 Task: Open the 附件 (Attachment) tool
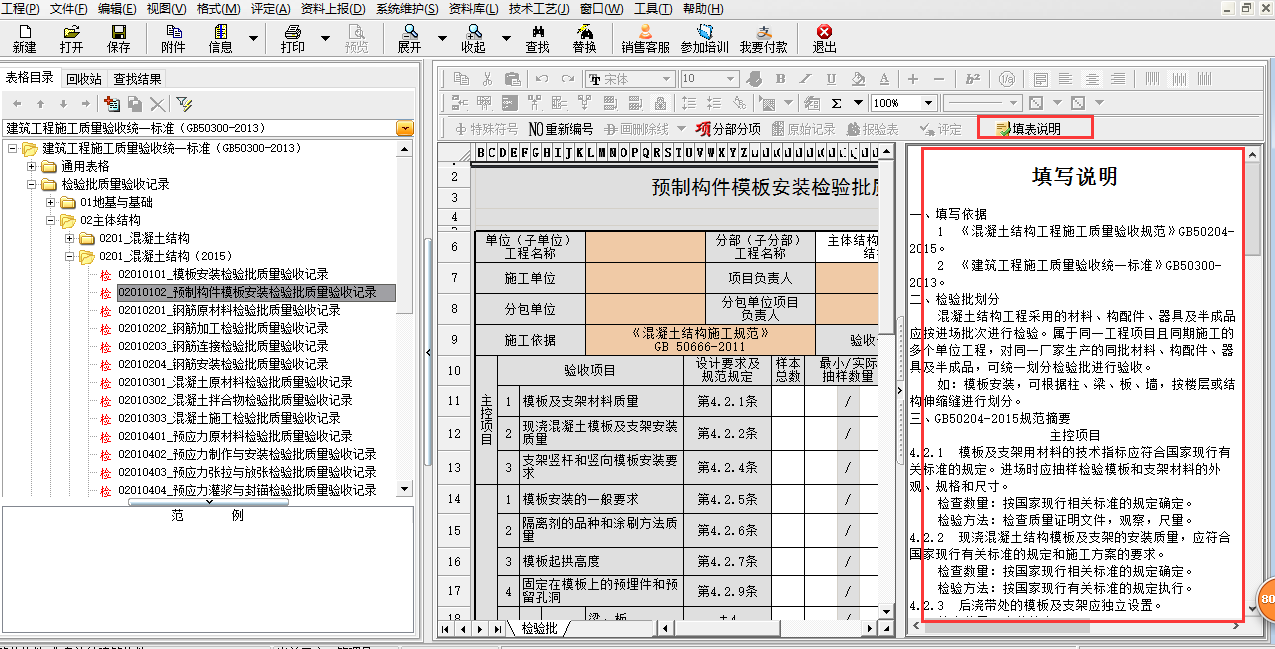coord(173,39)
